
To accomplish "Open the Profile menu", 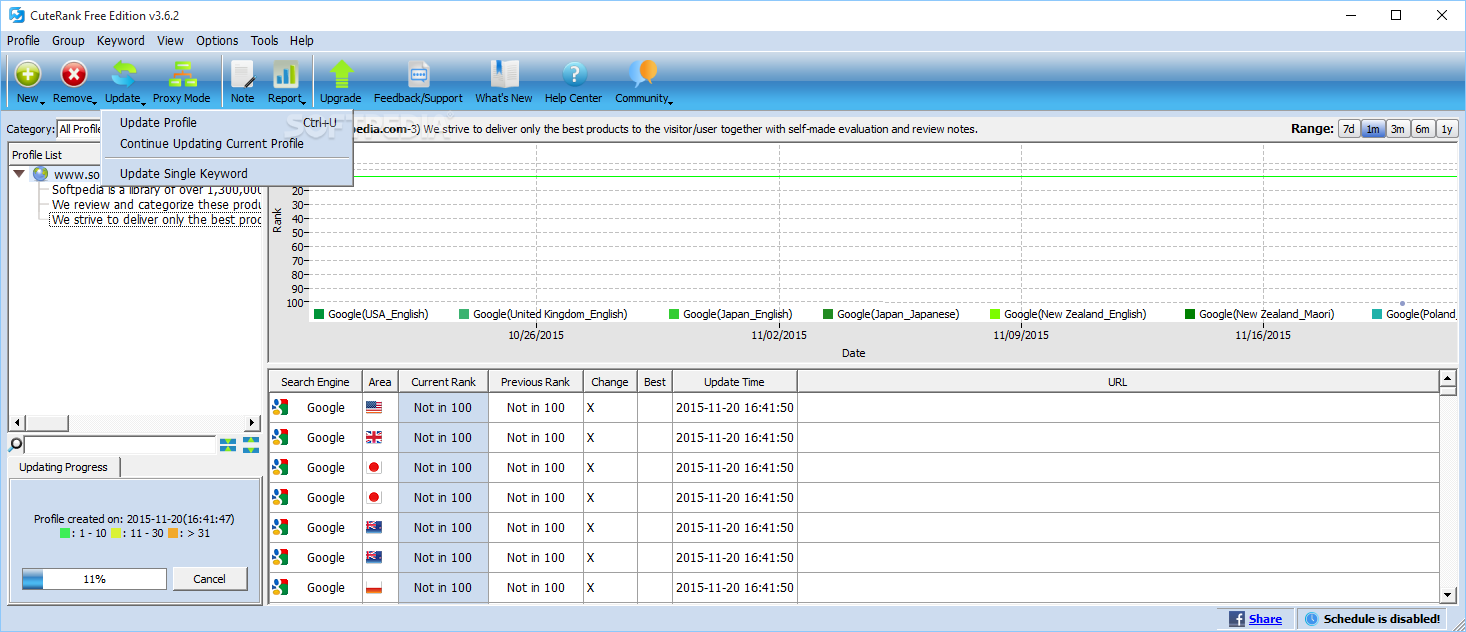I will pyautogui.click(x=23, y=41).
